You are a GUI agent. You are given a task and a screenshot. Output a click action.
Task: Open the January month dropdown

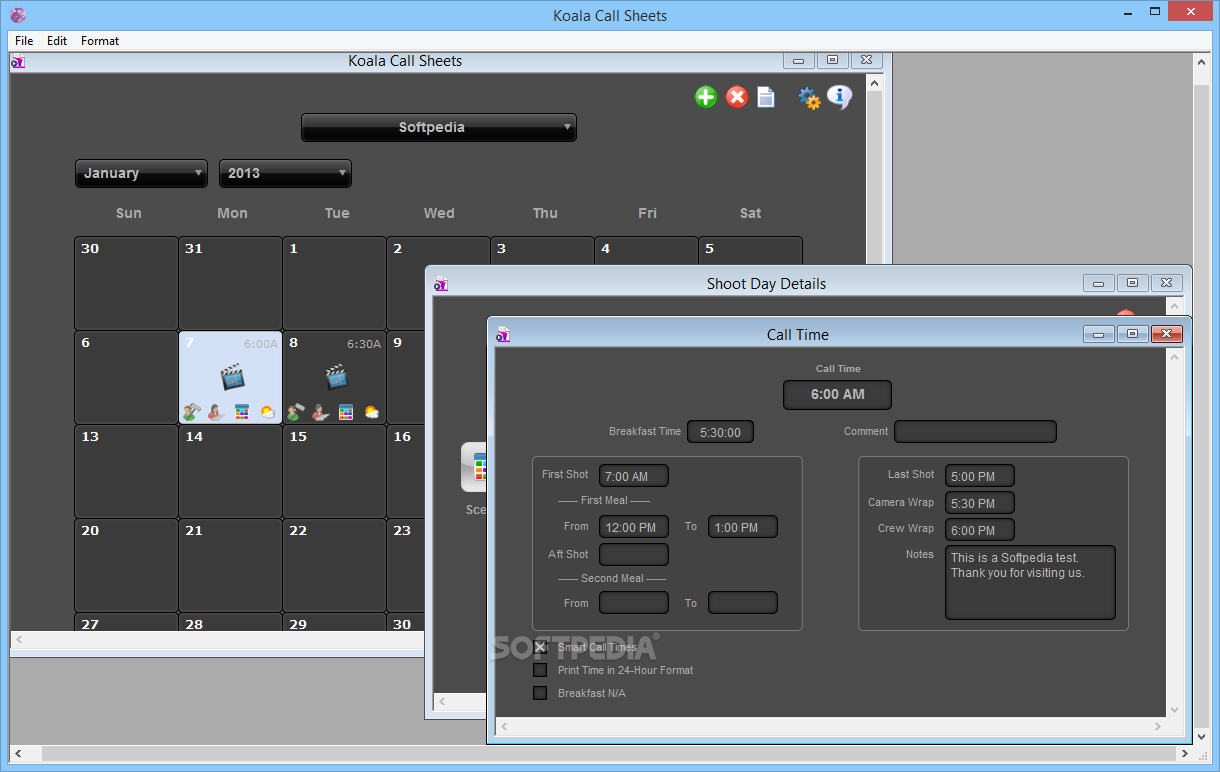(141, 173)
